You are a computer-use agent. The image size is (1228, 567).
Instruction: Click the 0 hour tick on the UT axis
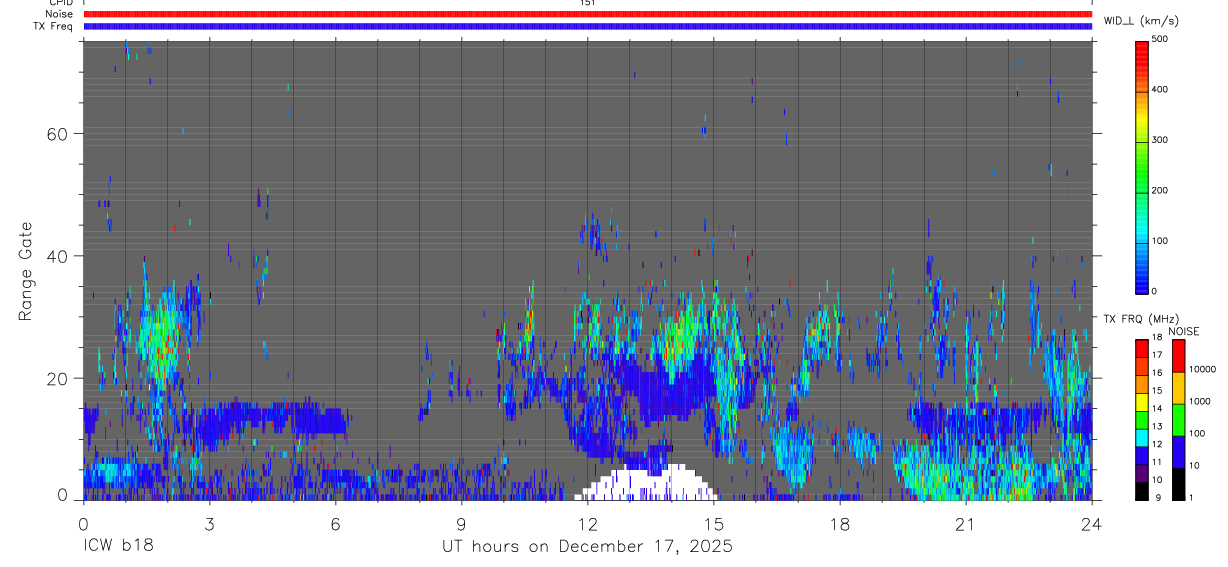[x=83, y=523]
